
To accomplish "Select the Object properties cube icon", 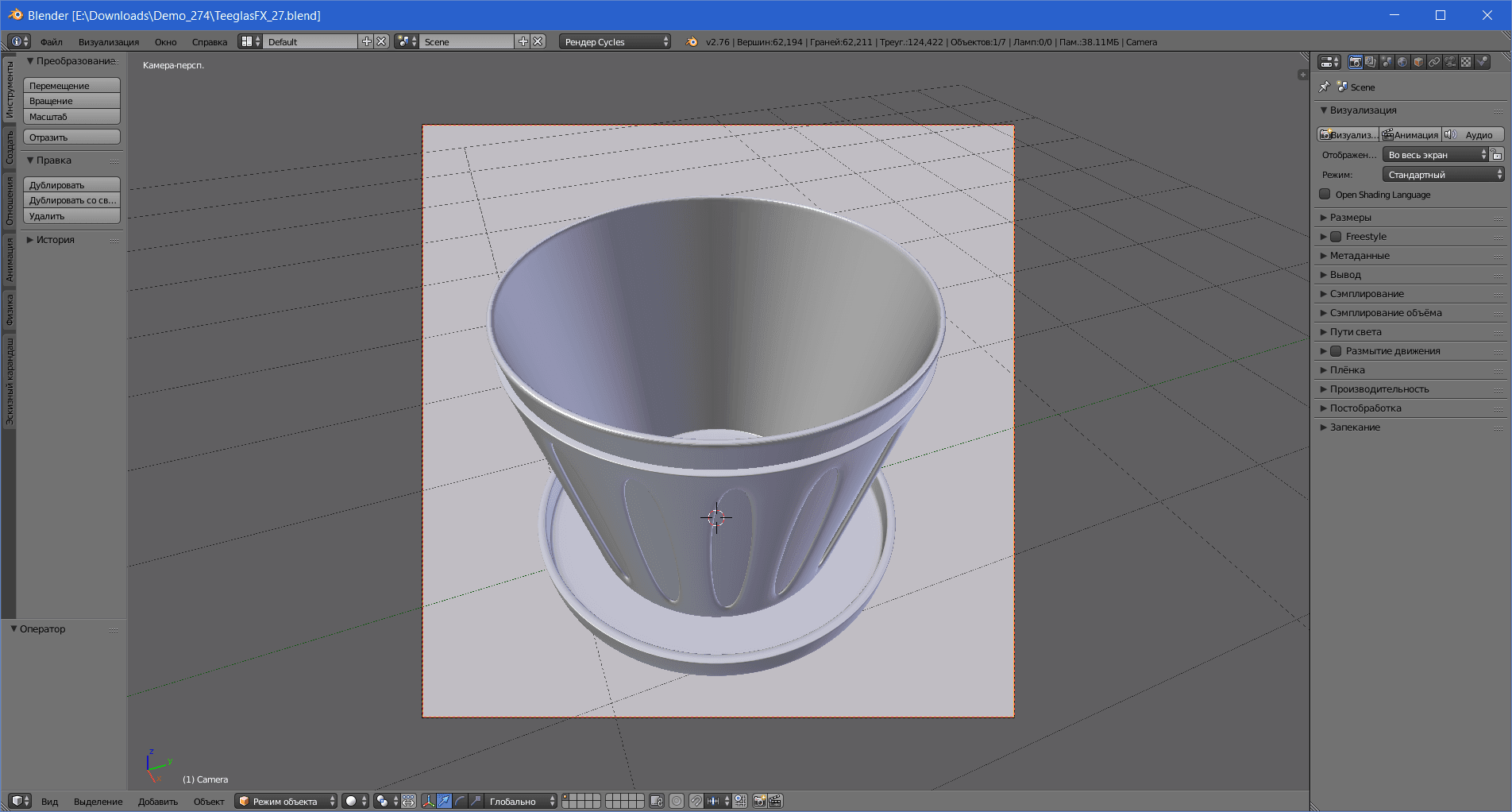I will point(1418,62).
